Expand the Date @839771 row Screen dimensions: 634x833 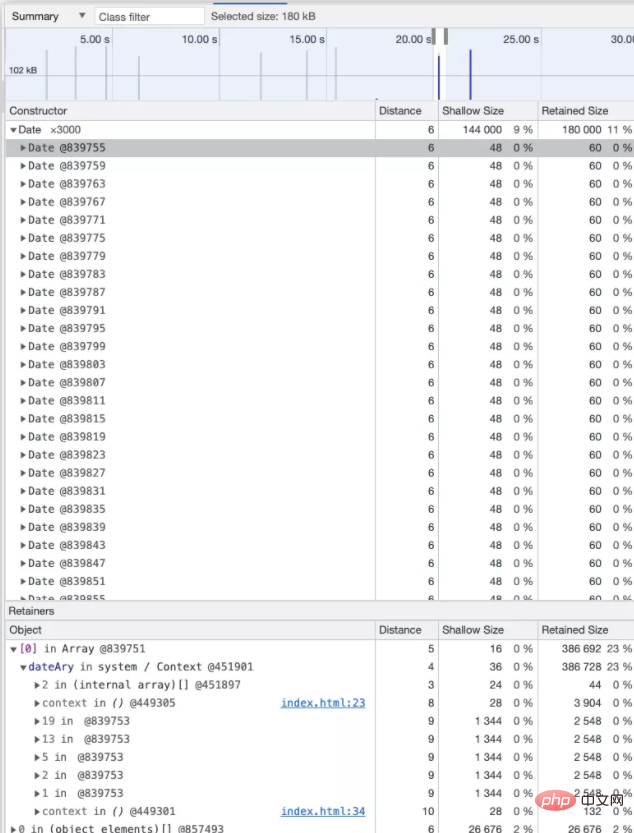coord(23,220)
